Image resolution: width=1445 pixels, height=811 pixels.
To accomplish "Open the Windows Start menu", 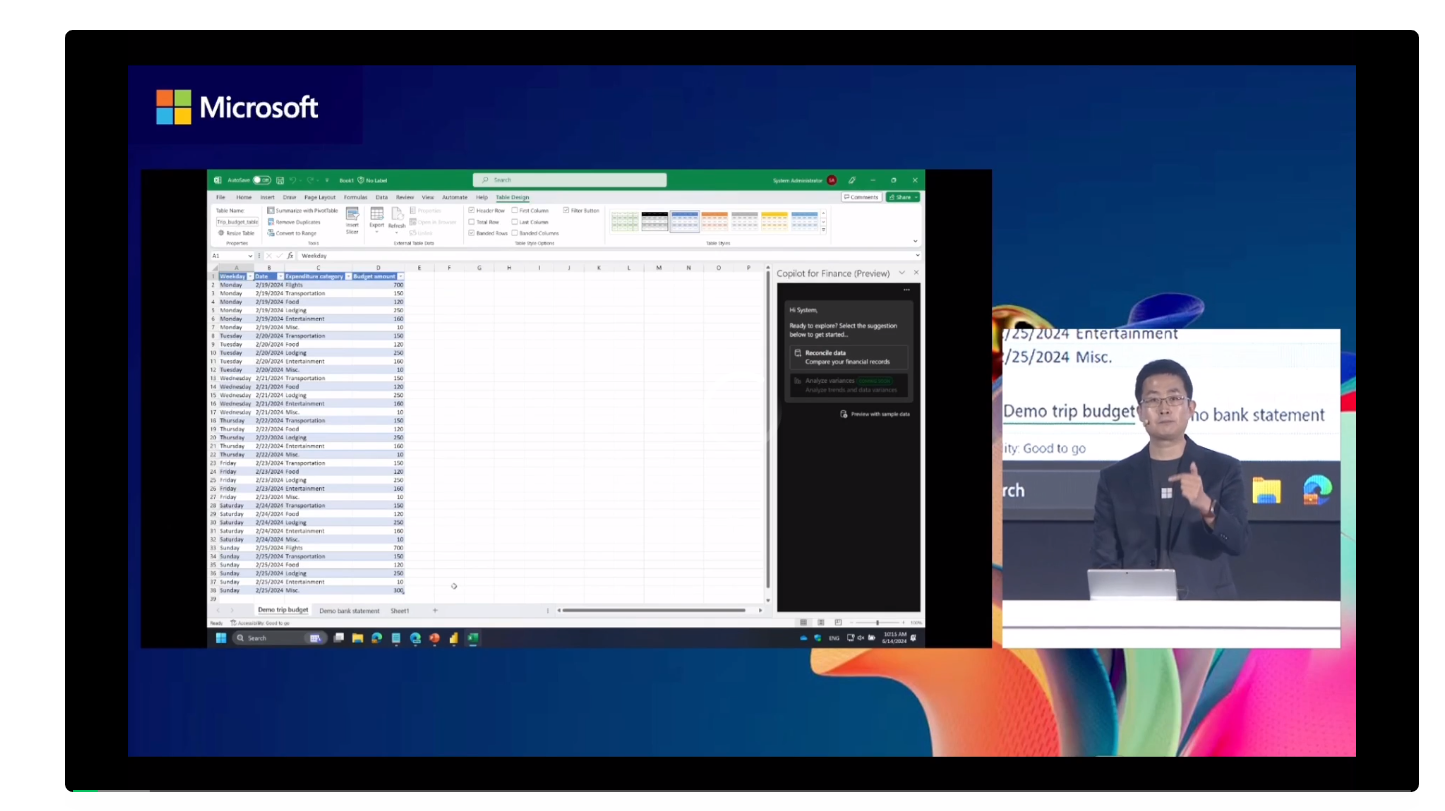I will (221, 638).
